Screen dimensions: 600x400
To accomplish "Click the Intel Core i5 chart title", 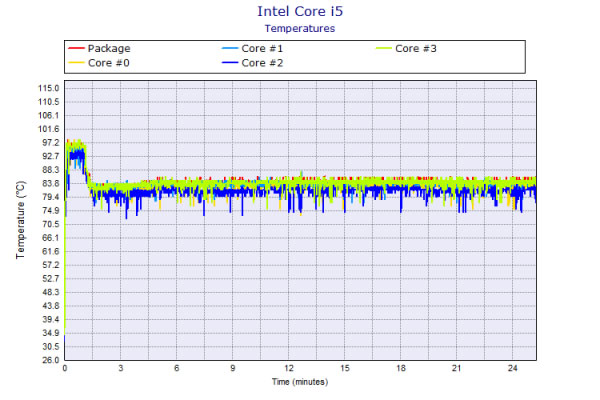I will tap(300, 11).
